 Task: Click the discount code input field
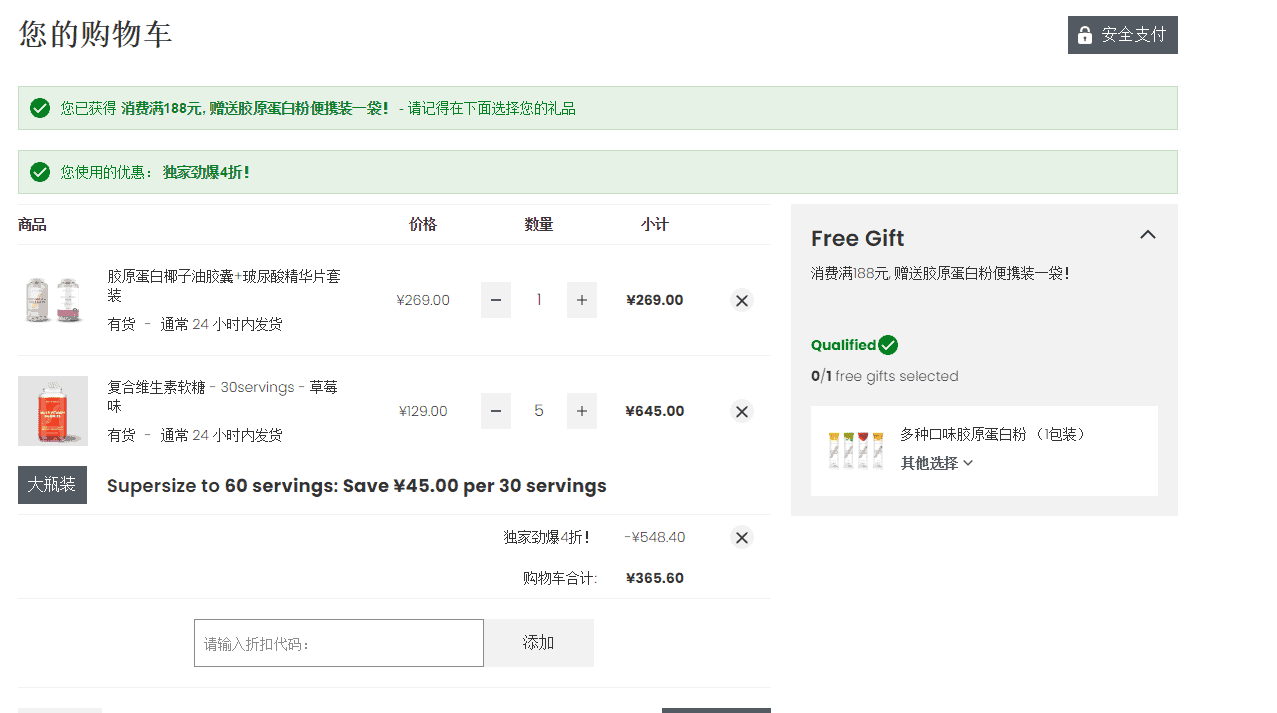(x=339, y=643)
